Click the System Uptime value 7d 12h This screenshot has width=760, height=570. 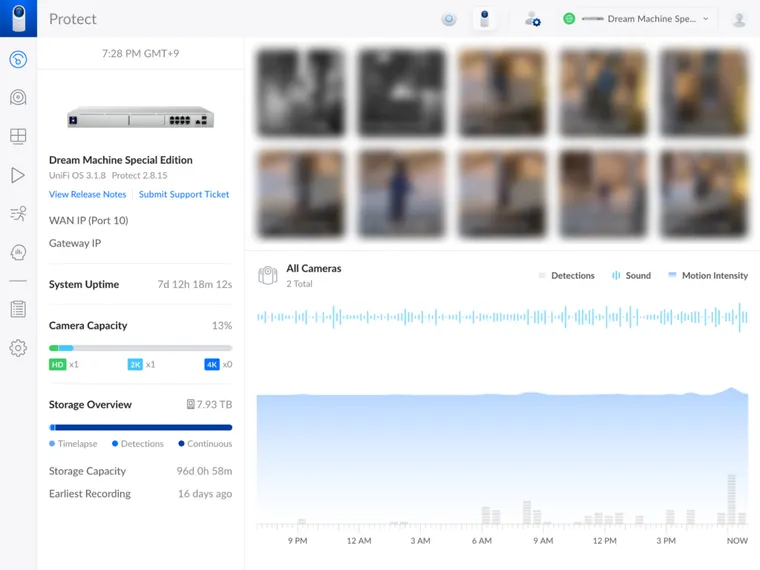point(195,285)
